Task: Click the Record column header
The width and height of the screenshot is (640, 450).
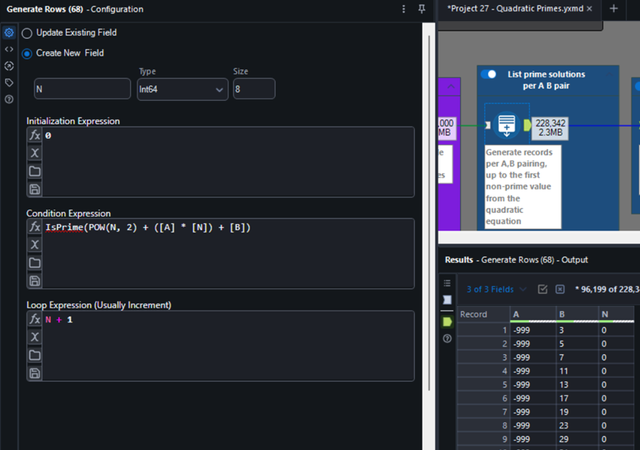Action: [483, 314]
